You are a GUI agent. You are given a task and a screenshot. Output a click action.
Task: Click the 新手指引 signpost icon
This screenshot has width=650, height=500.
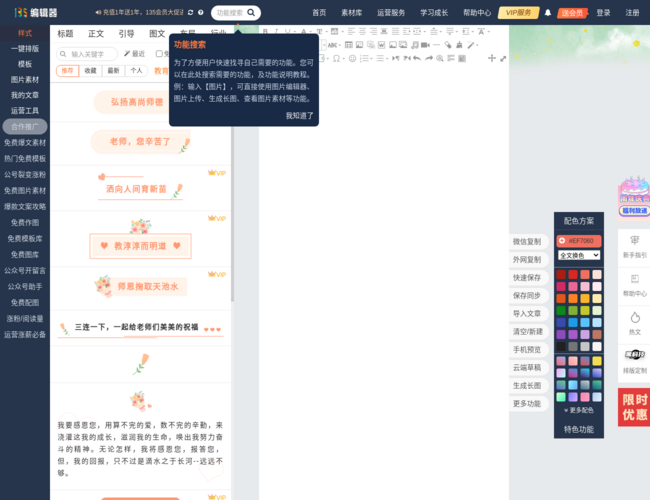pyautogui.click(x=635, y=240)
